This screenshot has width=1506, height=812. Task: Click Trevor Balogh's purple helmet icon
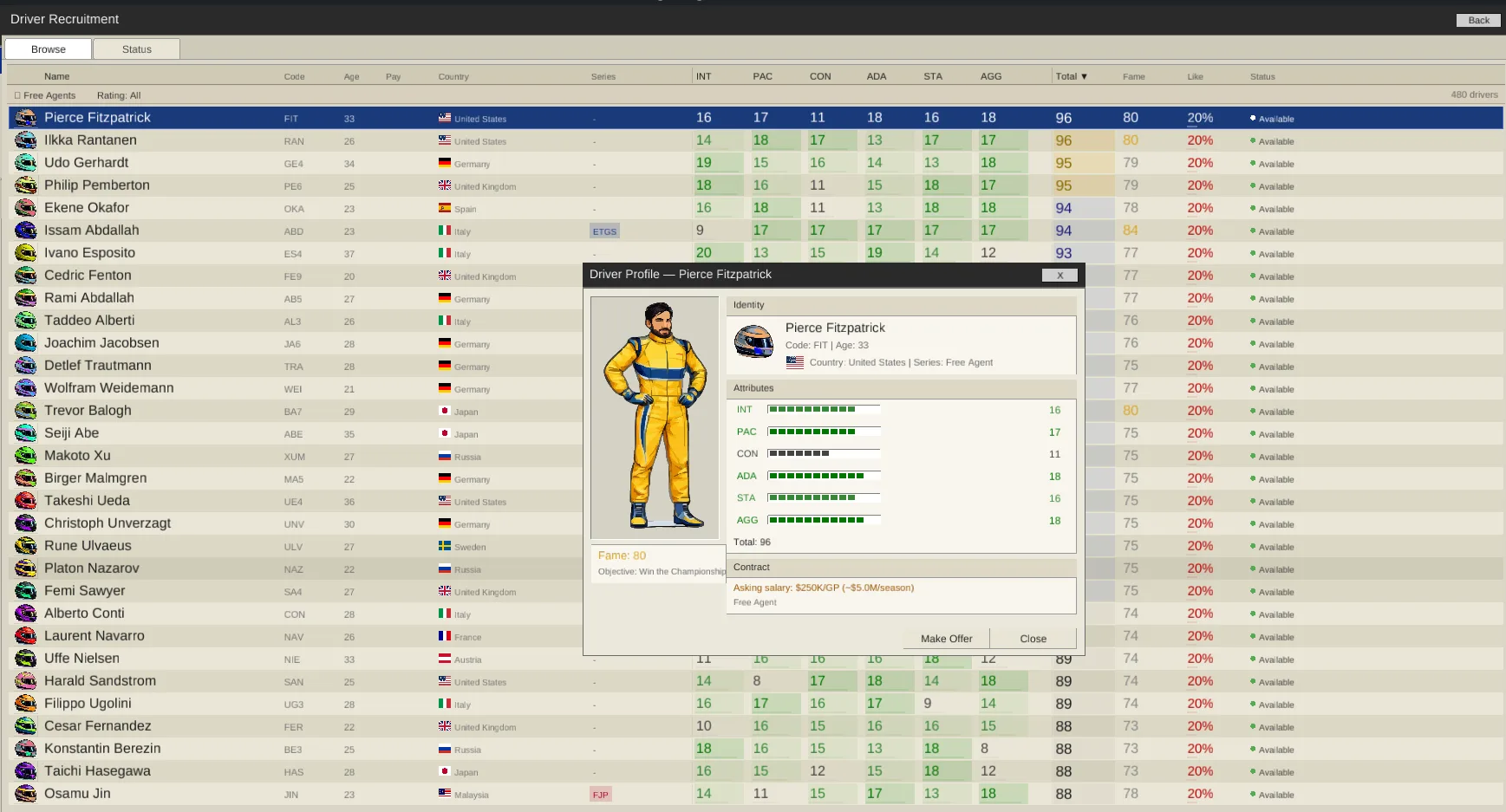click(24, 411)
